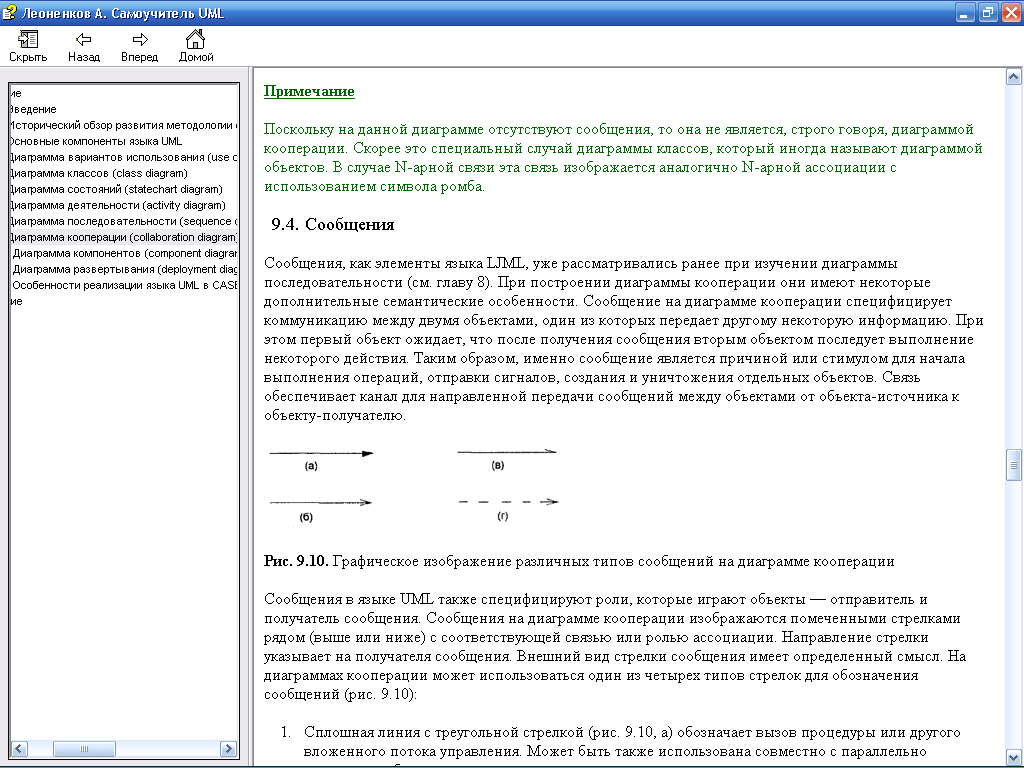Open Диаграмма компонентов (component diagram) topic
This screenshot has width=1024, height=768.
125,253
